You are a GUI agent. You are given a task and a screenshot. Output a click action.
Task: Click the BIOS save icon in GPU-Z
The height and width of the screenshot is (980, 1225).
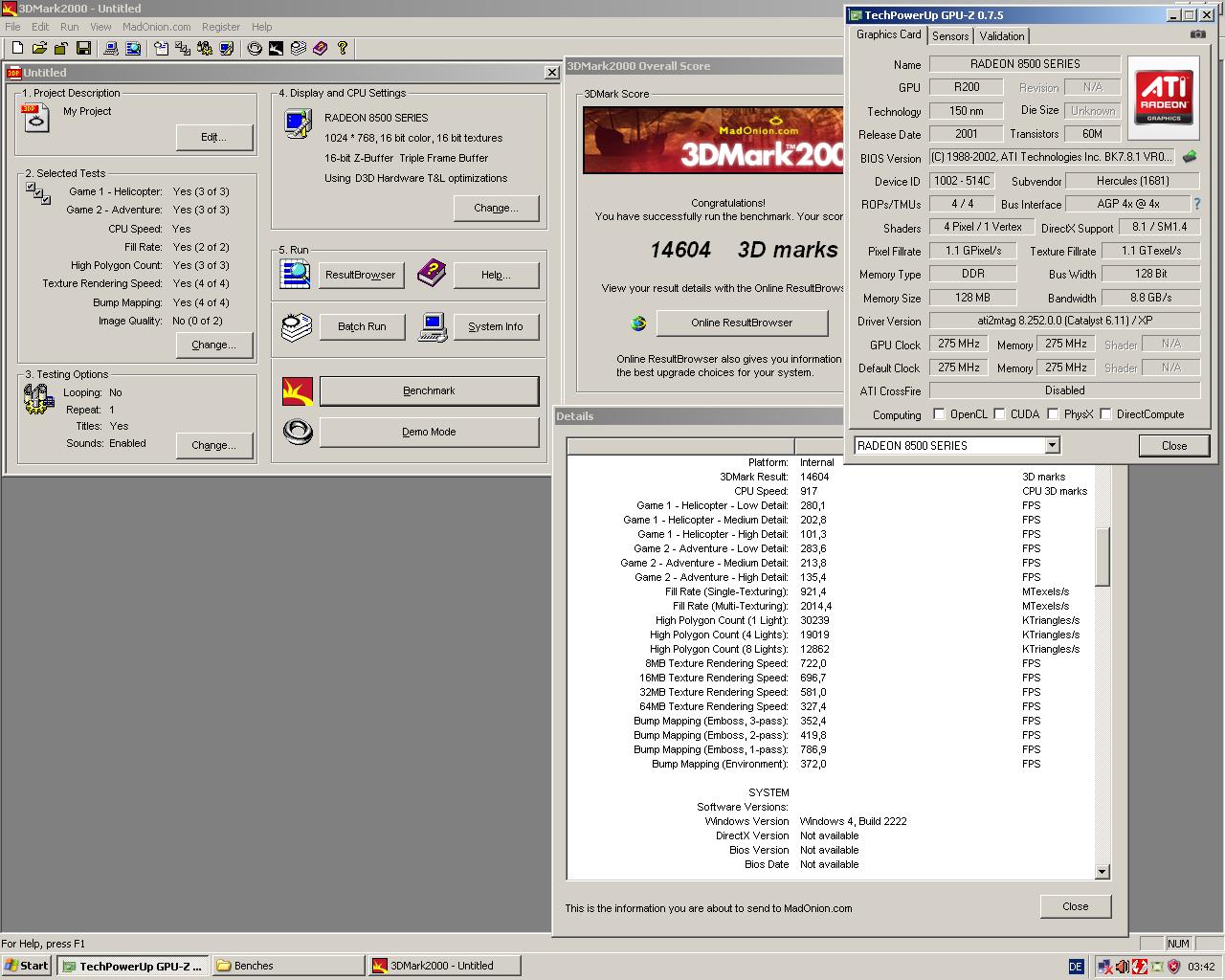click(x=1190, y=157)
